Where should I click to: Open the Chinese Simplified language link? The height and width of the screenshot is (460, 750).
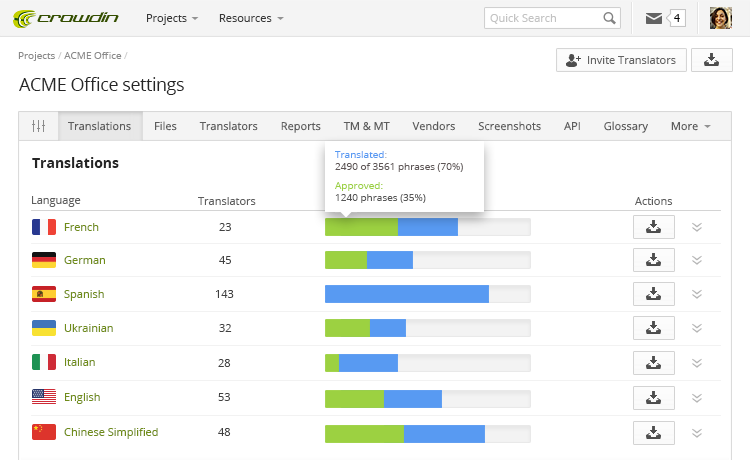pyautogui.click(x=111, y=432)
